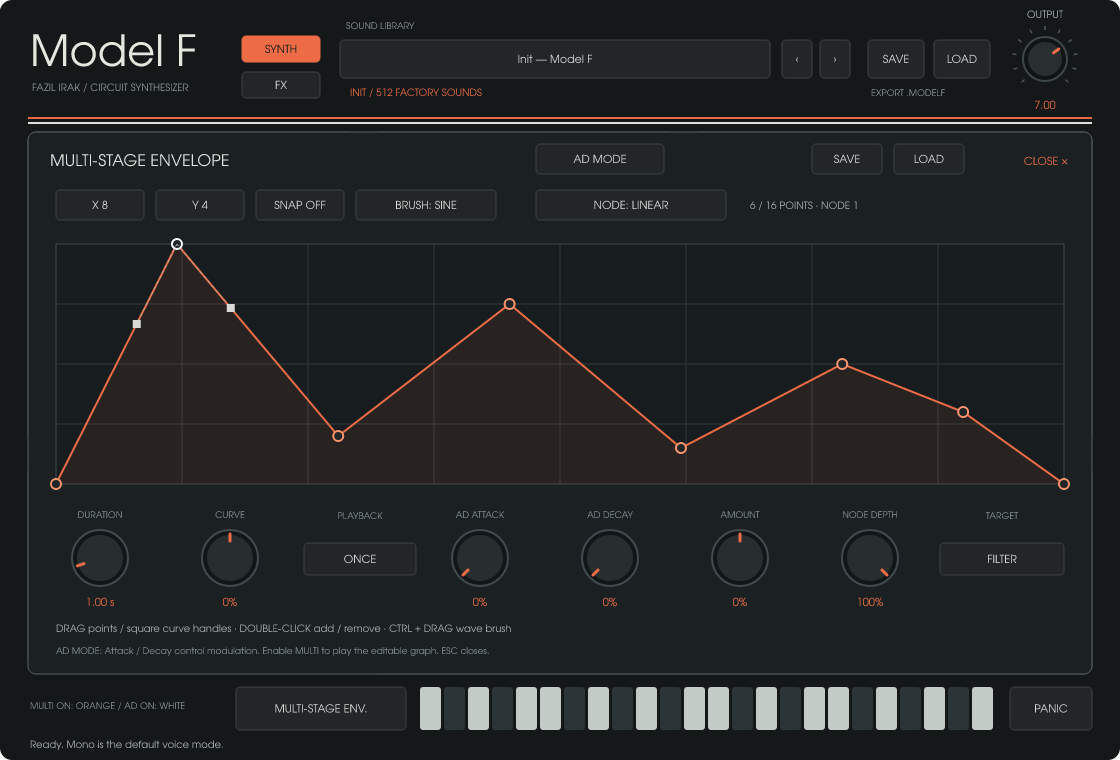Click the DURATION knob
The image size is (1120, 760).
[x=100, y=558]
